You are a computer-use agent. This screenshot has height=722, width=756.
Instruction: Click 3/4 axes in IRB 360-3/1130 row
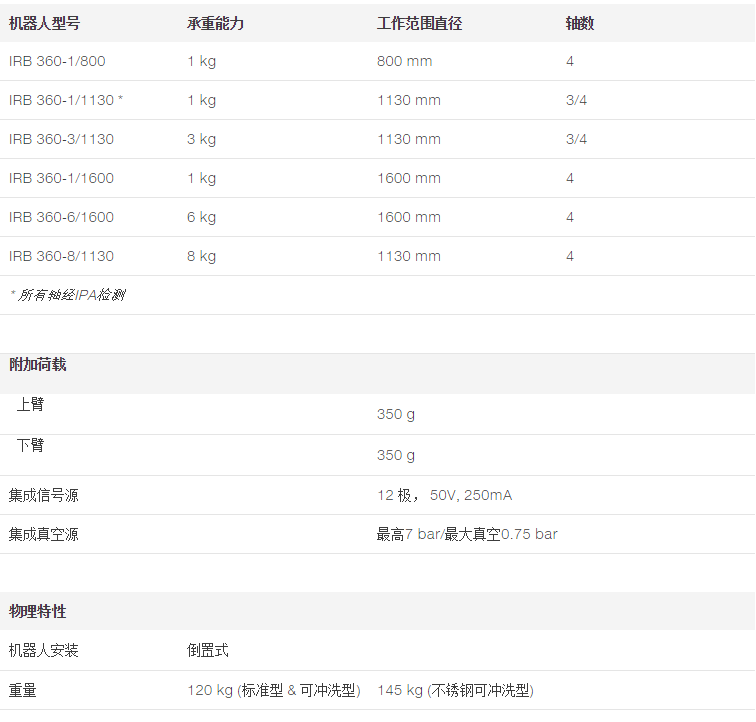(576, 139)
